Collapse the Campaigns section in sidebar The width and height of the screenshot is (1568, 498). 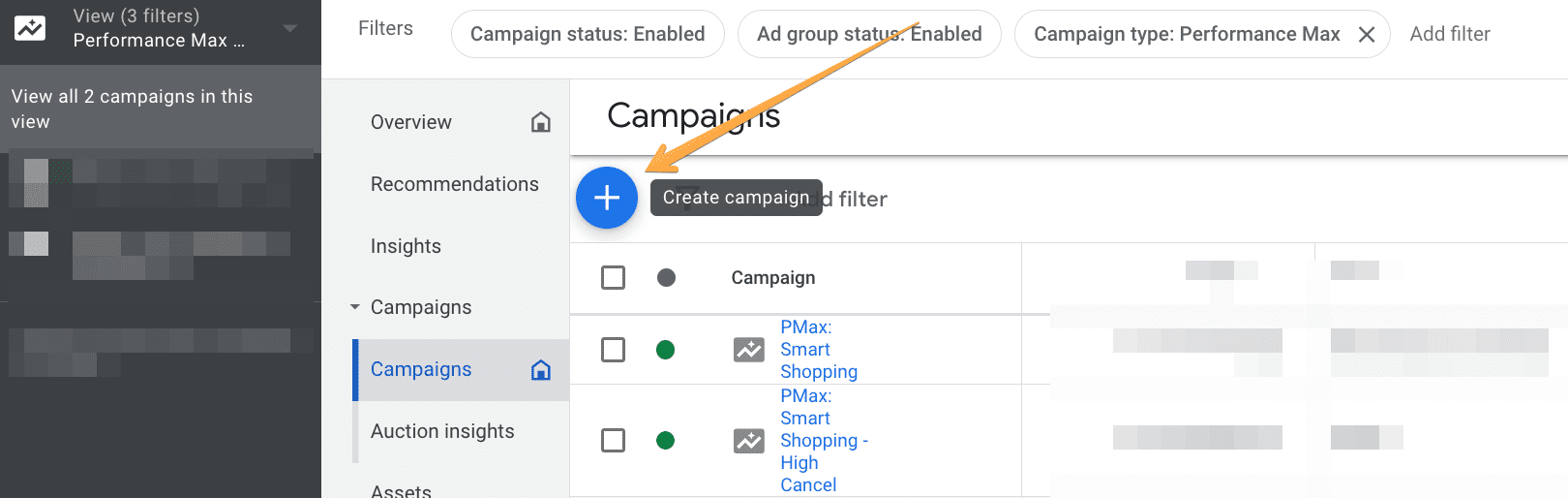pos(355,307)
